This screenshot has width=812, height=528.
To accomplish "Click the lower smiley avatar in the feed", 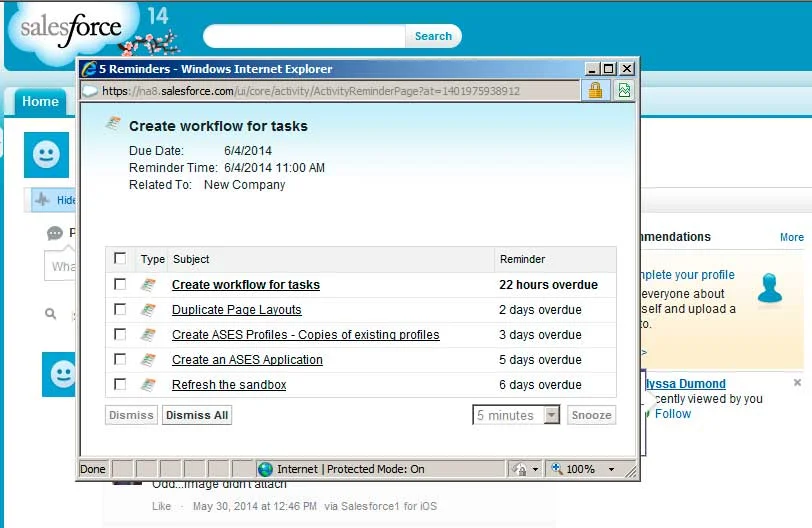I will [x=59, y=374].
